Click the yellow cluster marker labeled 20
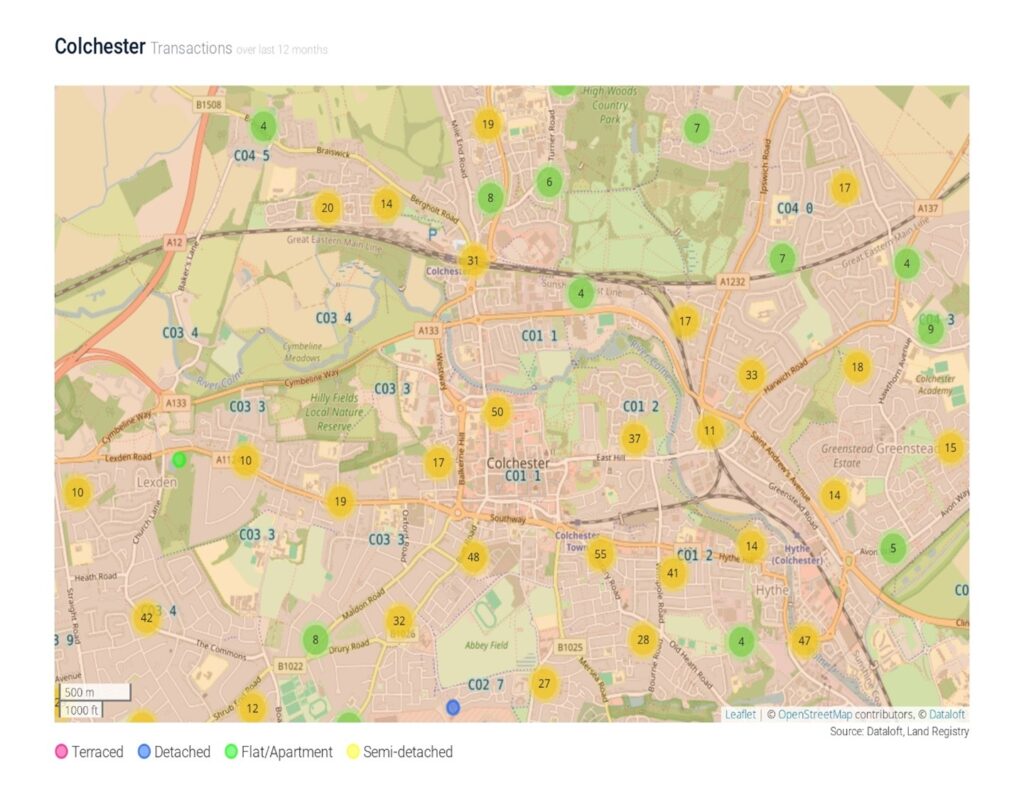This screenshot has width=1024, height=812. [x=326, y=208]
